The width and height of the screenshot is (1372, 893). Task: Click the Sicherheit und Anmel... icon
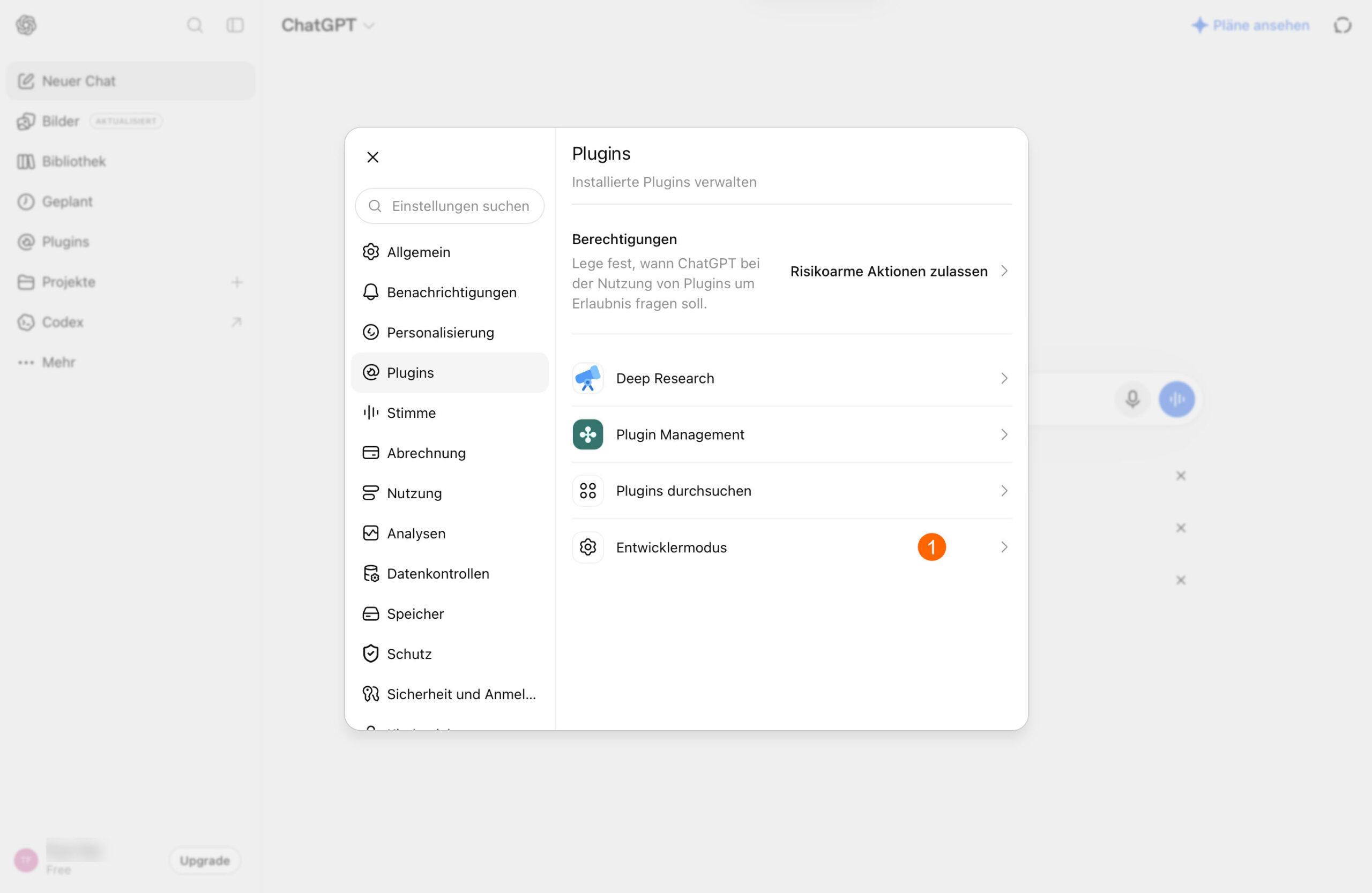tap(371, 694)
